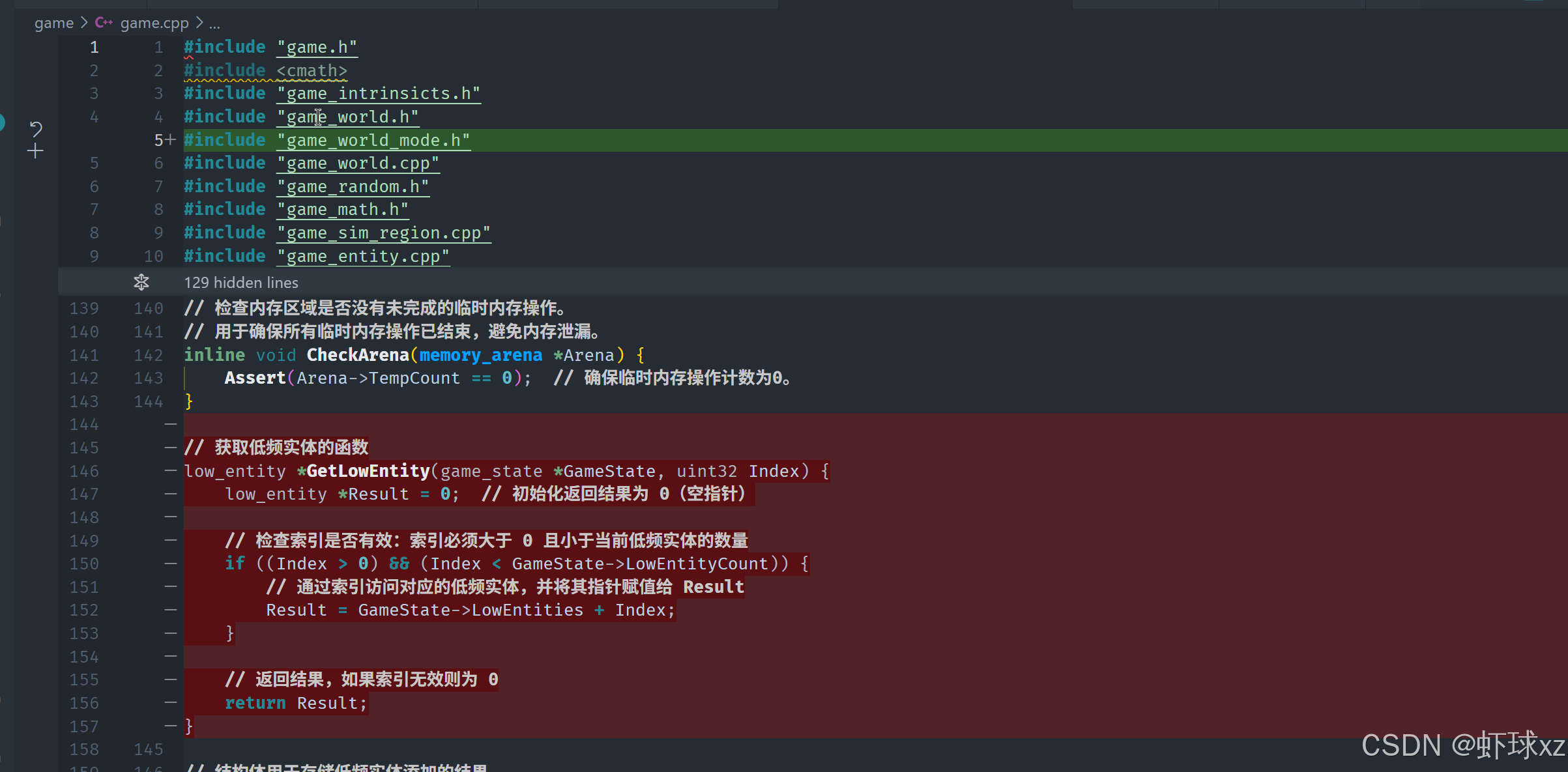Click the memory_arena type in CheckArena signature
1568x772 pixels.
[480, 355]
